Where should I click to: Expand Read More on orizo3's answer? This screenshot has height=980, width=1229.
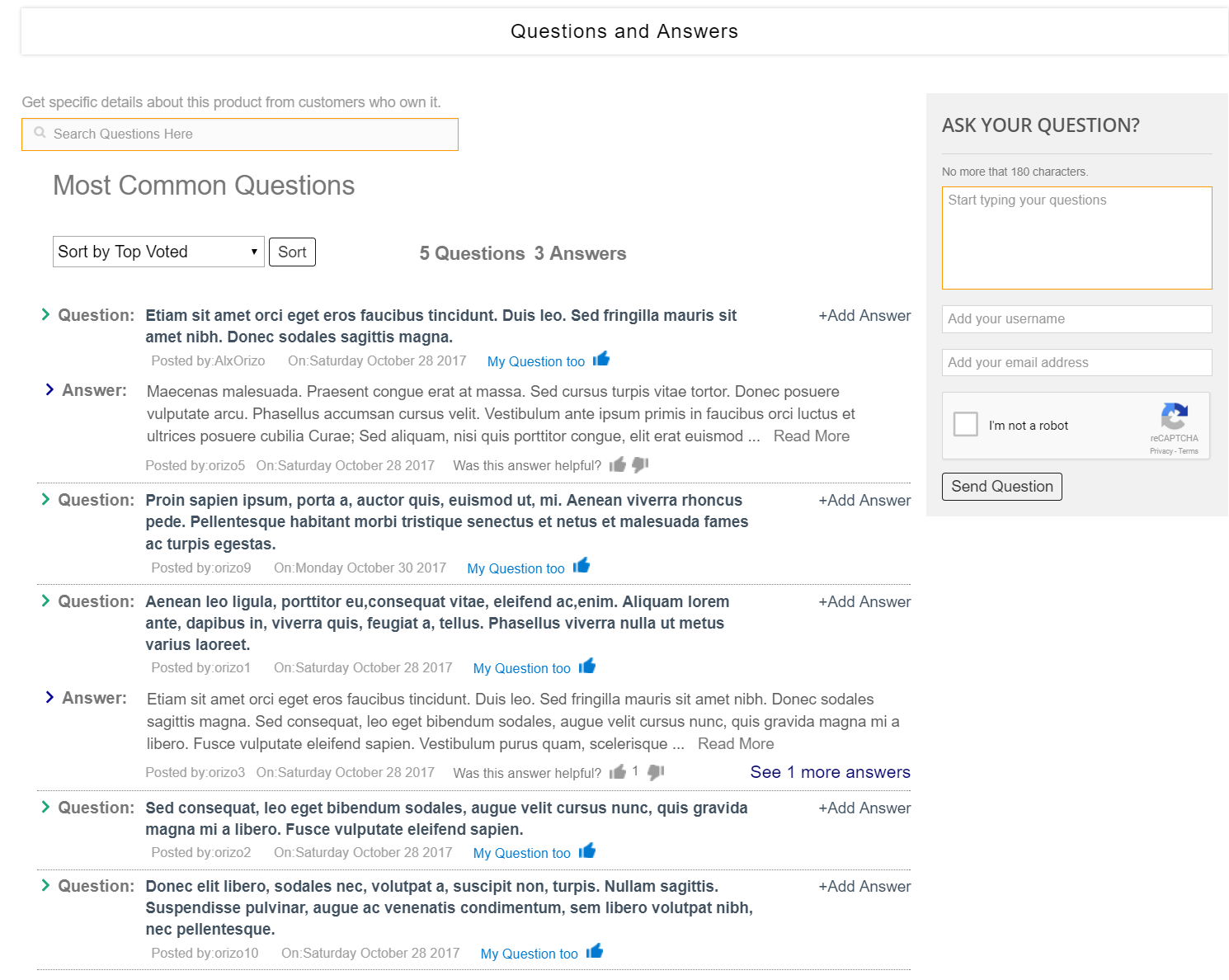click(736, 744)
